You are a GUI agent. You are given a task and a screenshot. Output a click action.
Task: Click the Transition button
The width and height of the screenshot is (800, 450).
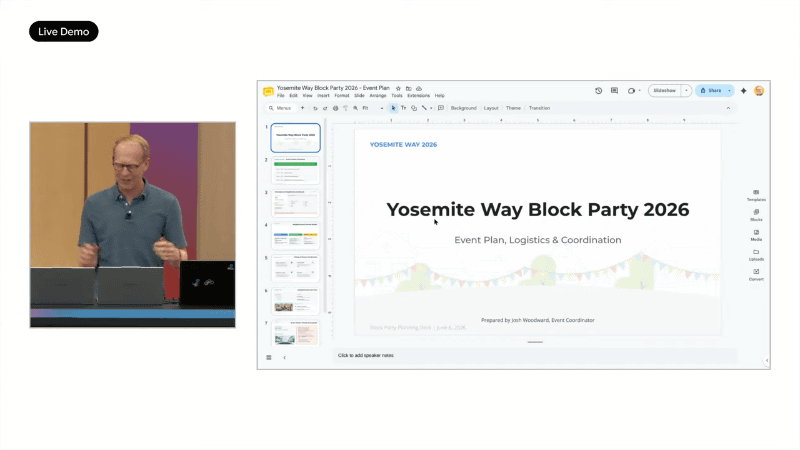(x=539, y=108)
